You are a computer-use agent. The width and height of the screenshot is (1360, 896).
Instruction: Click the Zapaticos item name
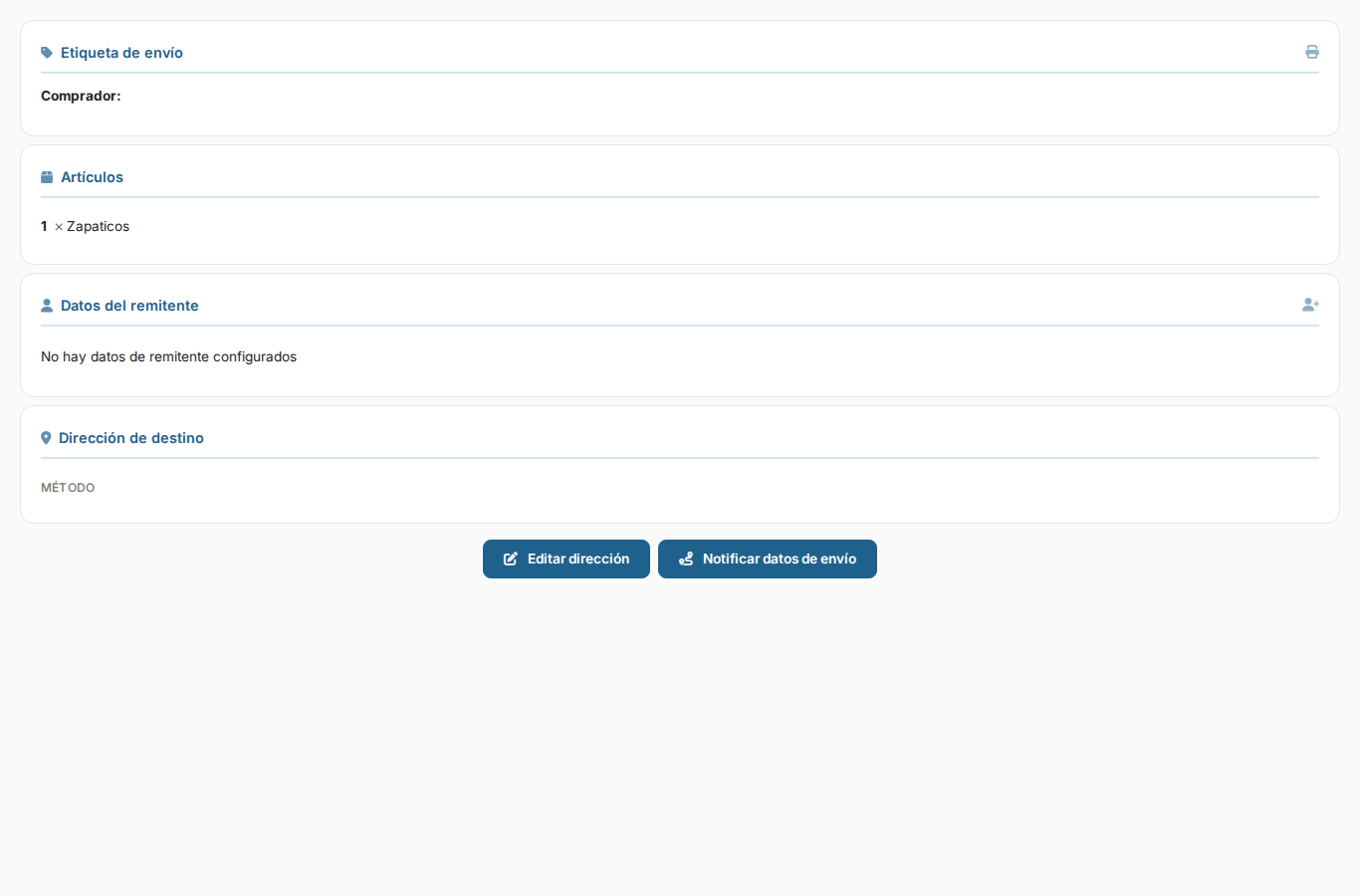click(x=98, y=226)
